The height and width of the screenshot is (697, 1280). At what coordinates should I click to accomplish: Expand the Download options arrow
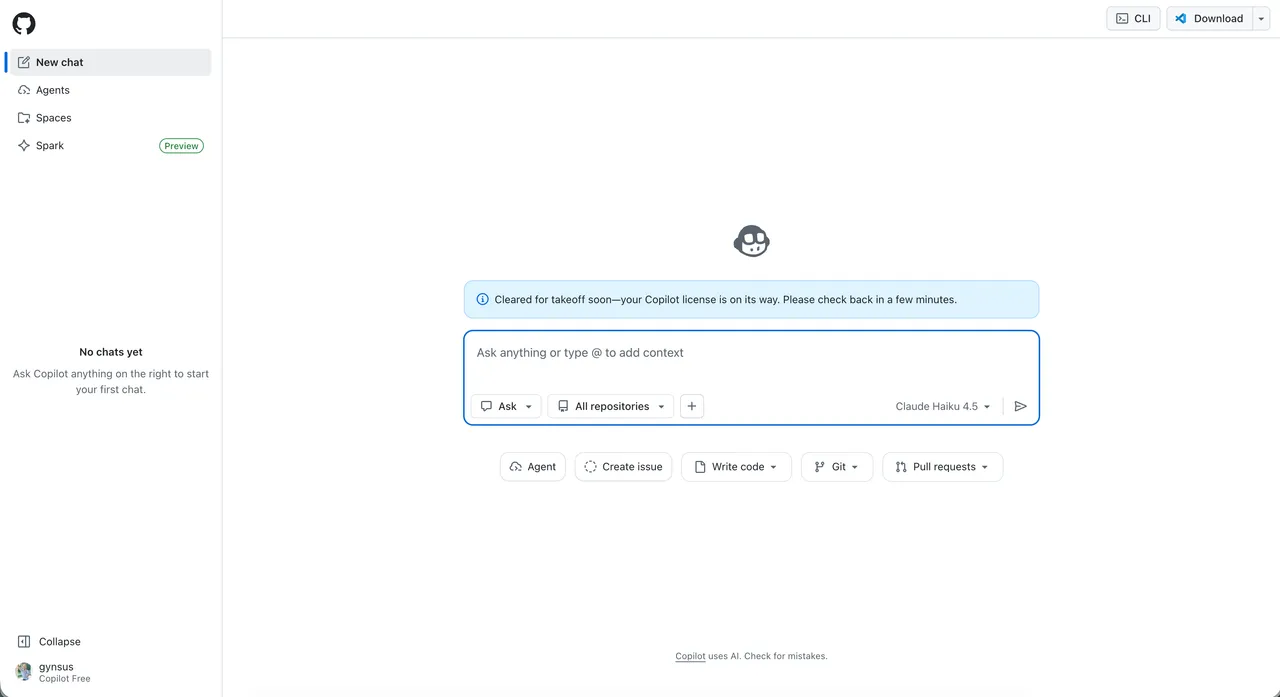pos(1261,18)
